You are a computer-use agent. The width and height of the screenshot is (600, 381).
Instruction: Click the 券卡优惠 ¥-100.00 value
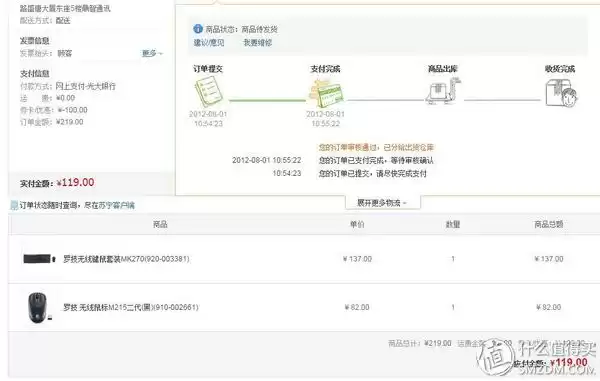(x=72, y=110)
